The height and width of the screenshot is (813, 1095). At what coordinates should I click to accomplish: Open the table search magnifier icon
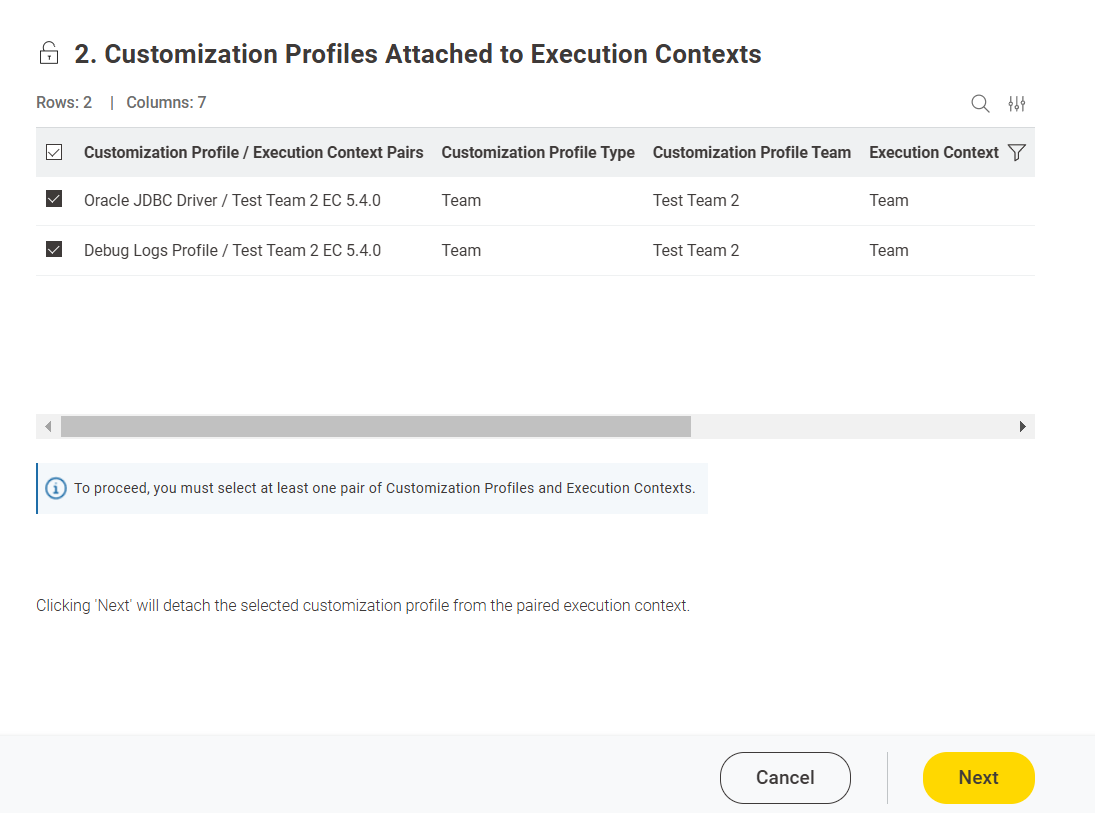[980, 104]
